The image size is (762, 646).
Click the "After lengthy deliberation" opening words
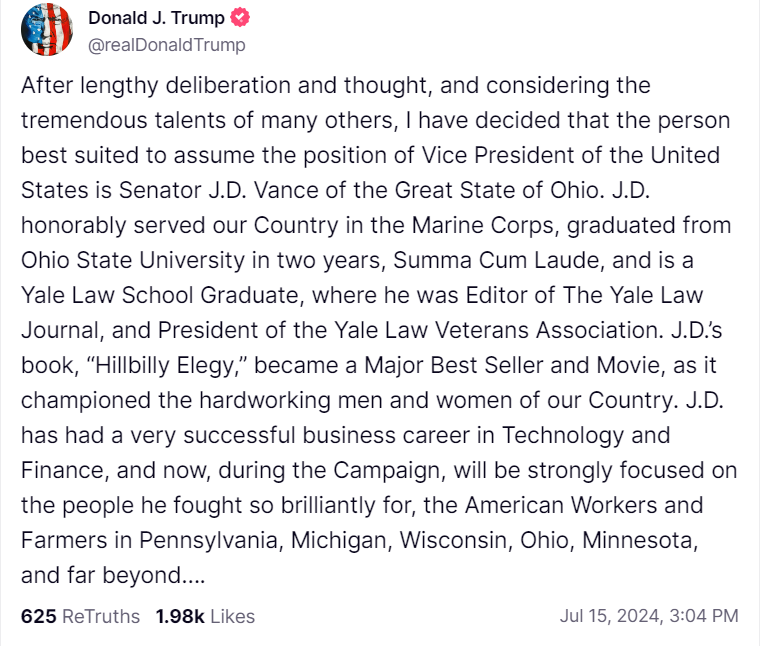pyautogui.click(x=131, y=85)
